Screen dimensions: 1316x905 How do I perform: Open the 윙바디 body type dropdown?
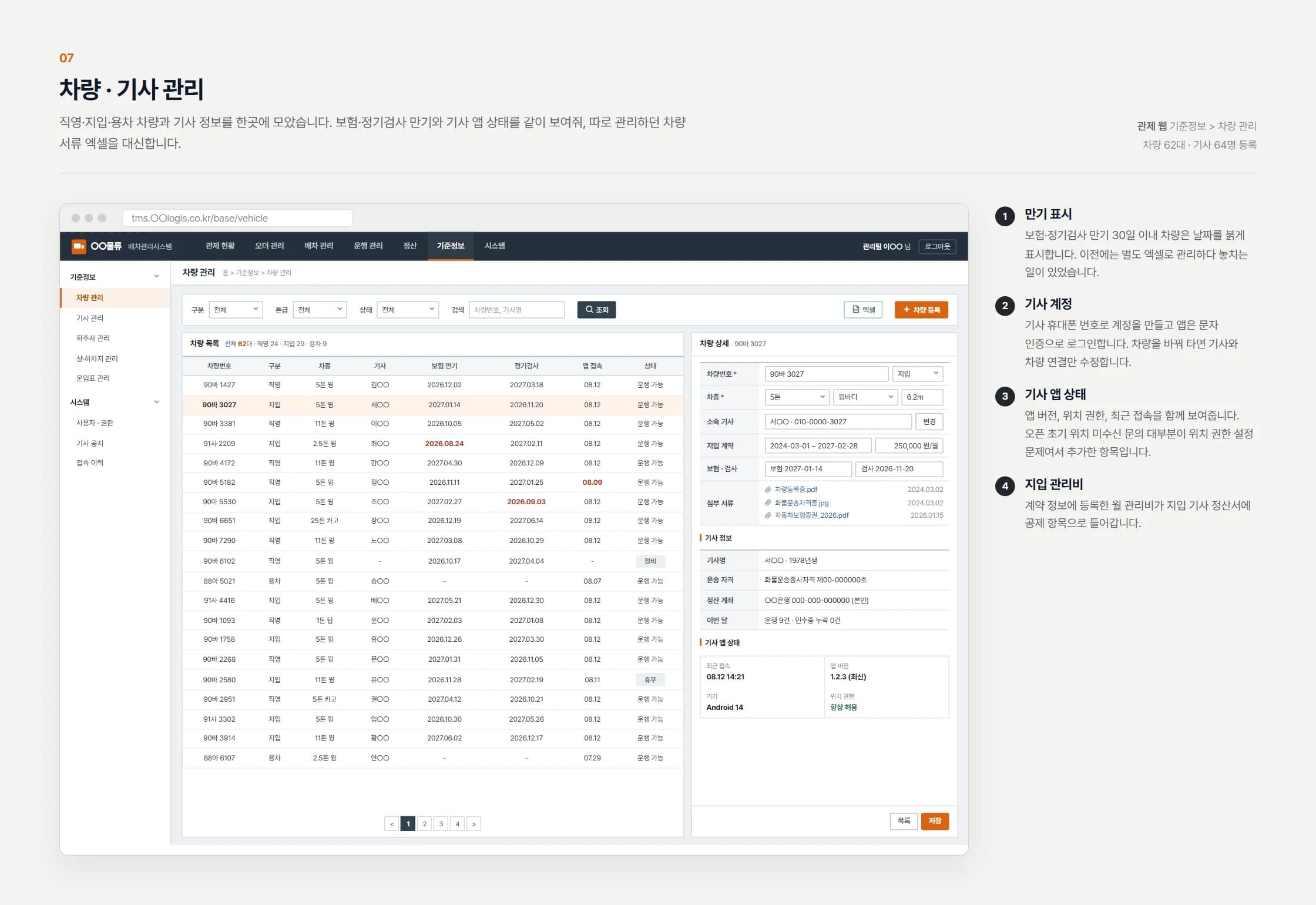click(x=865, y=397)
